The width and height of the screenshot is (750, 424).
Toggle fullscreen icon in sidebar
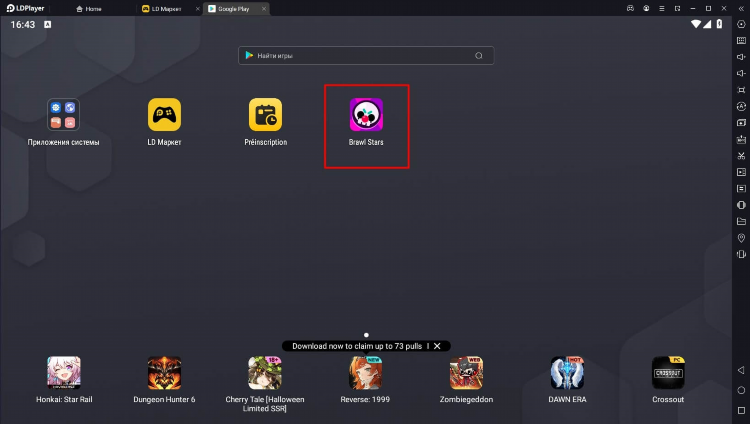click(741, 90)
